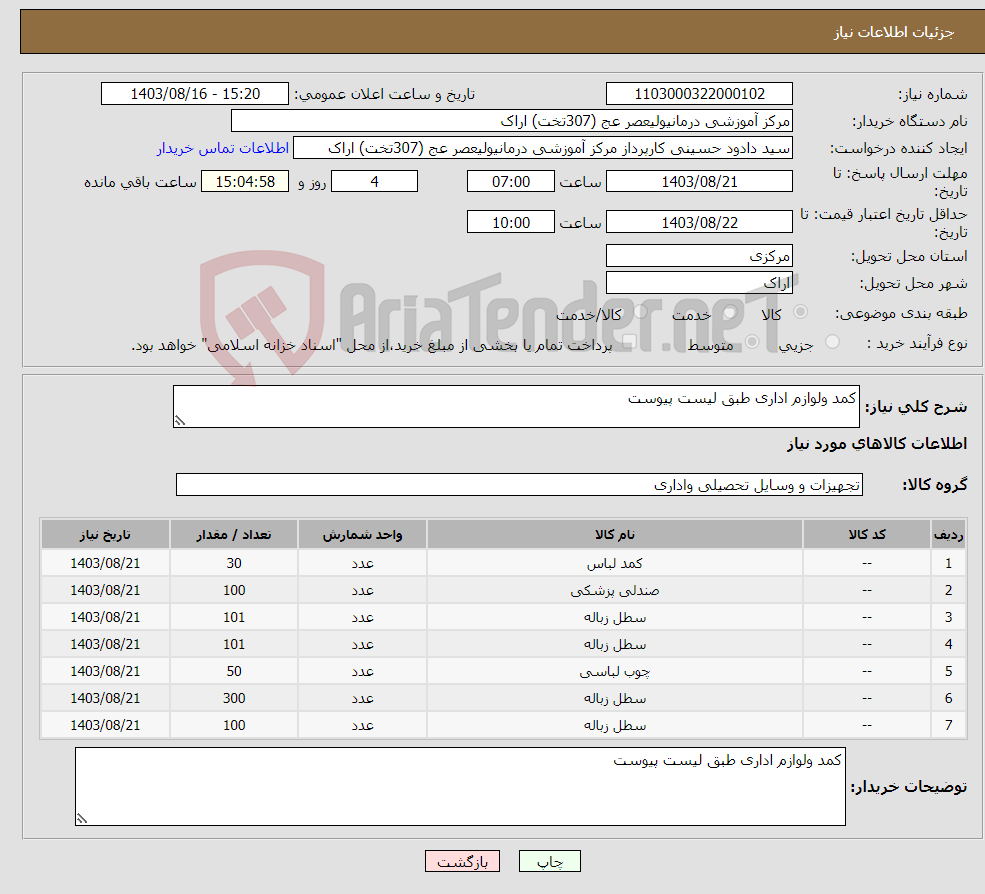Click the date 1403/08/21 in row 7

[x=105, y=726]
